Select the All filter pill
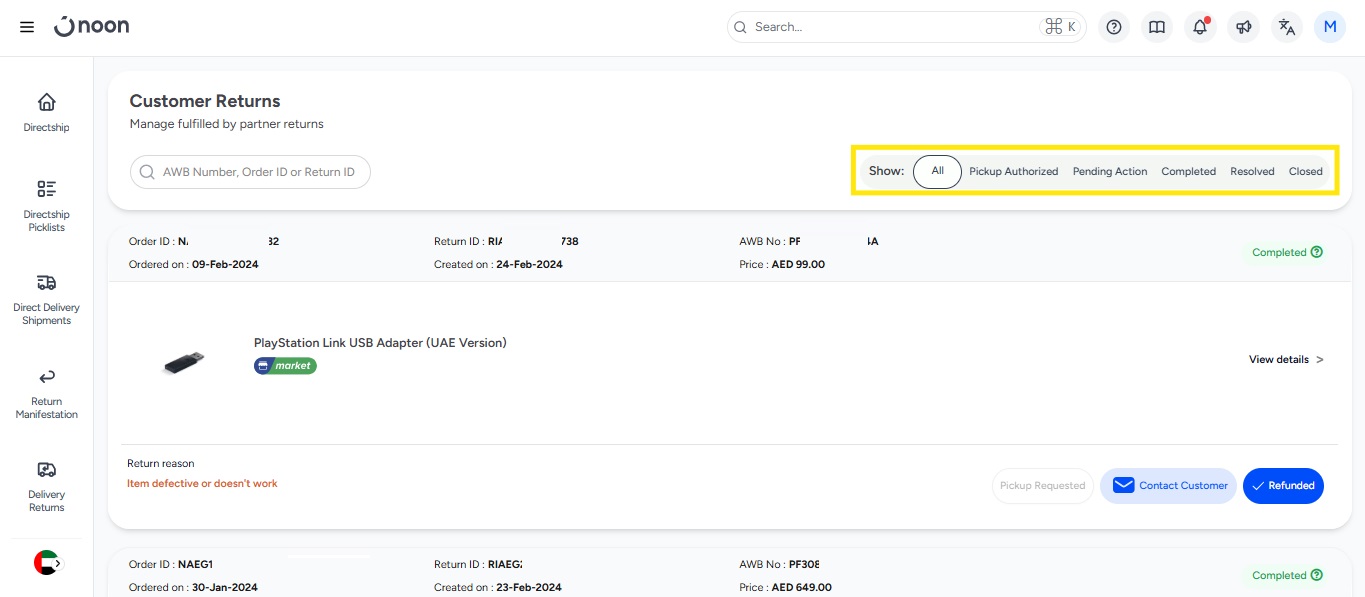Screen dimensions: 1365x597 [x=937, y=171]
